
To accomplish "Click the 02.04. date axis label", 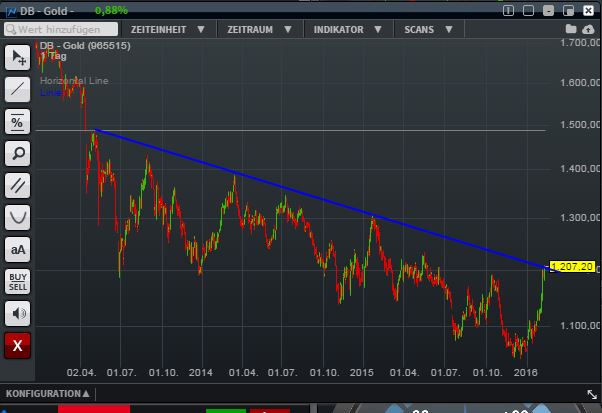I will 81,373.
